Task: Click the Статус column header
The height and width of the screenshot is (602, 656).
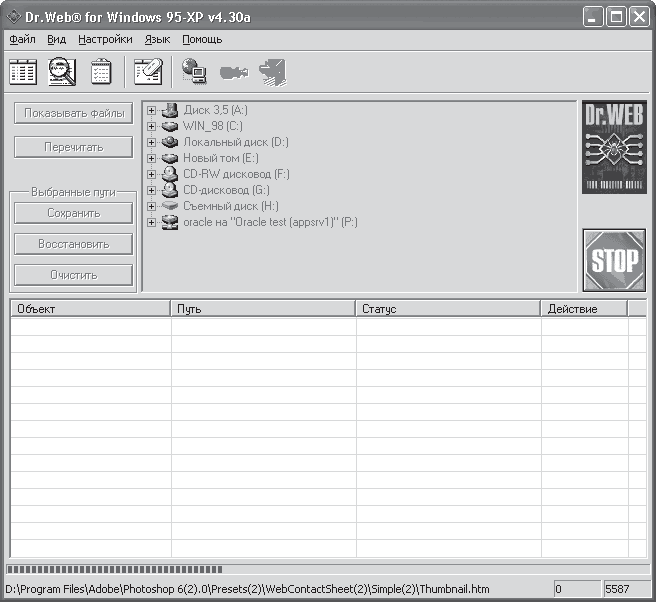Action: tap(448, 309)
